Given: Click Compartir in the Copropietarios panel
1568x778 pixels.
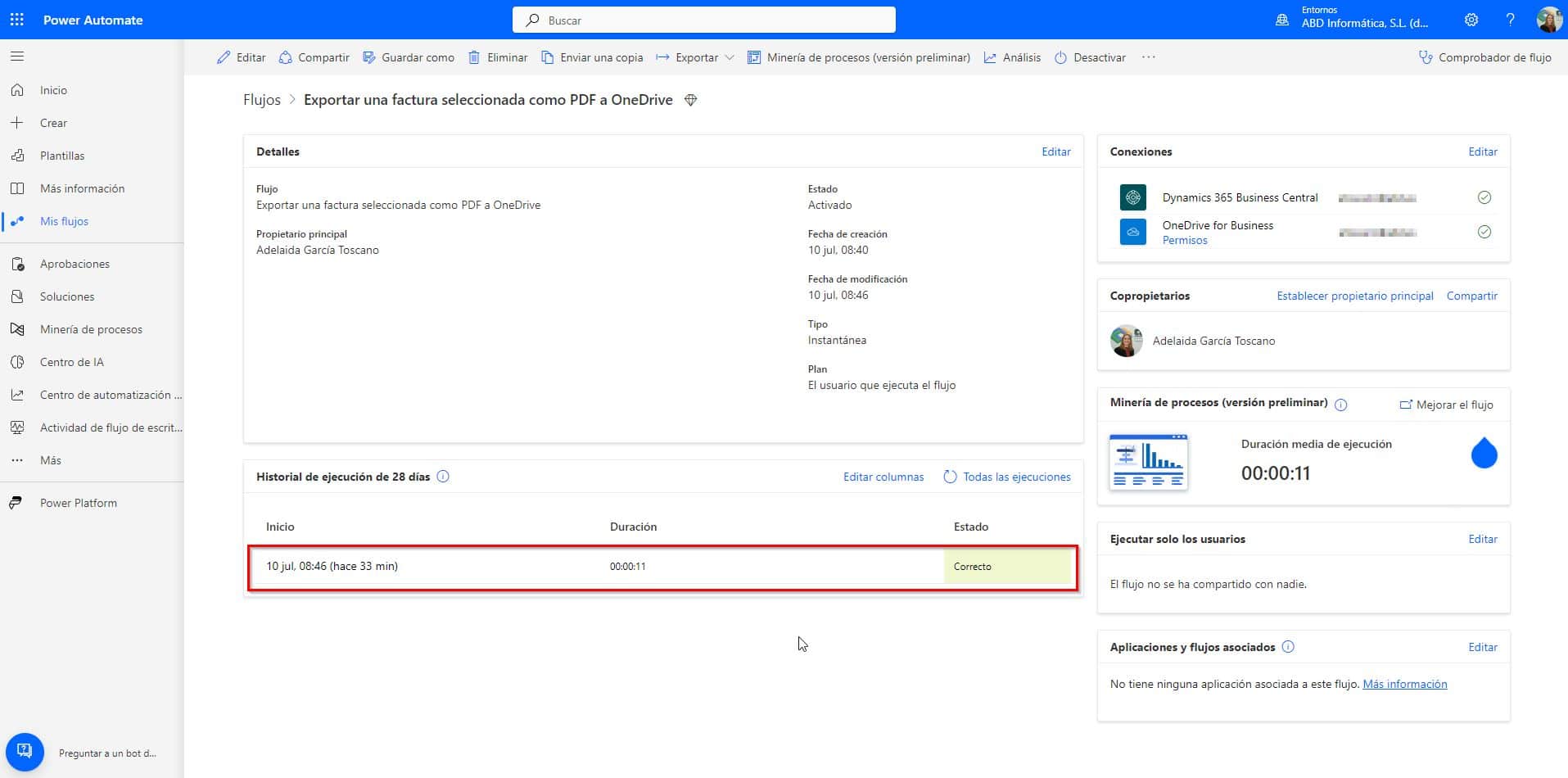Looking at the screenshot, I should point(1472,296).
